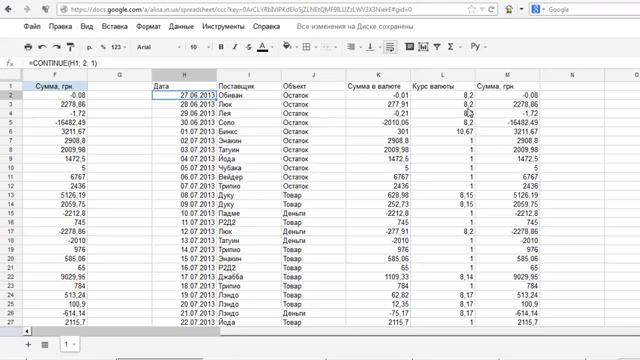Bookmark this page with the star

(x=472, y=9)
